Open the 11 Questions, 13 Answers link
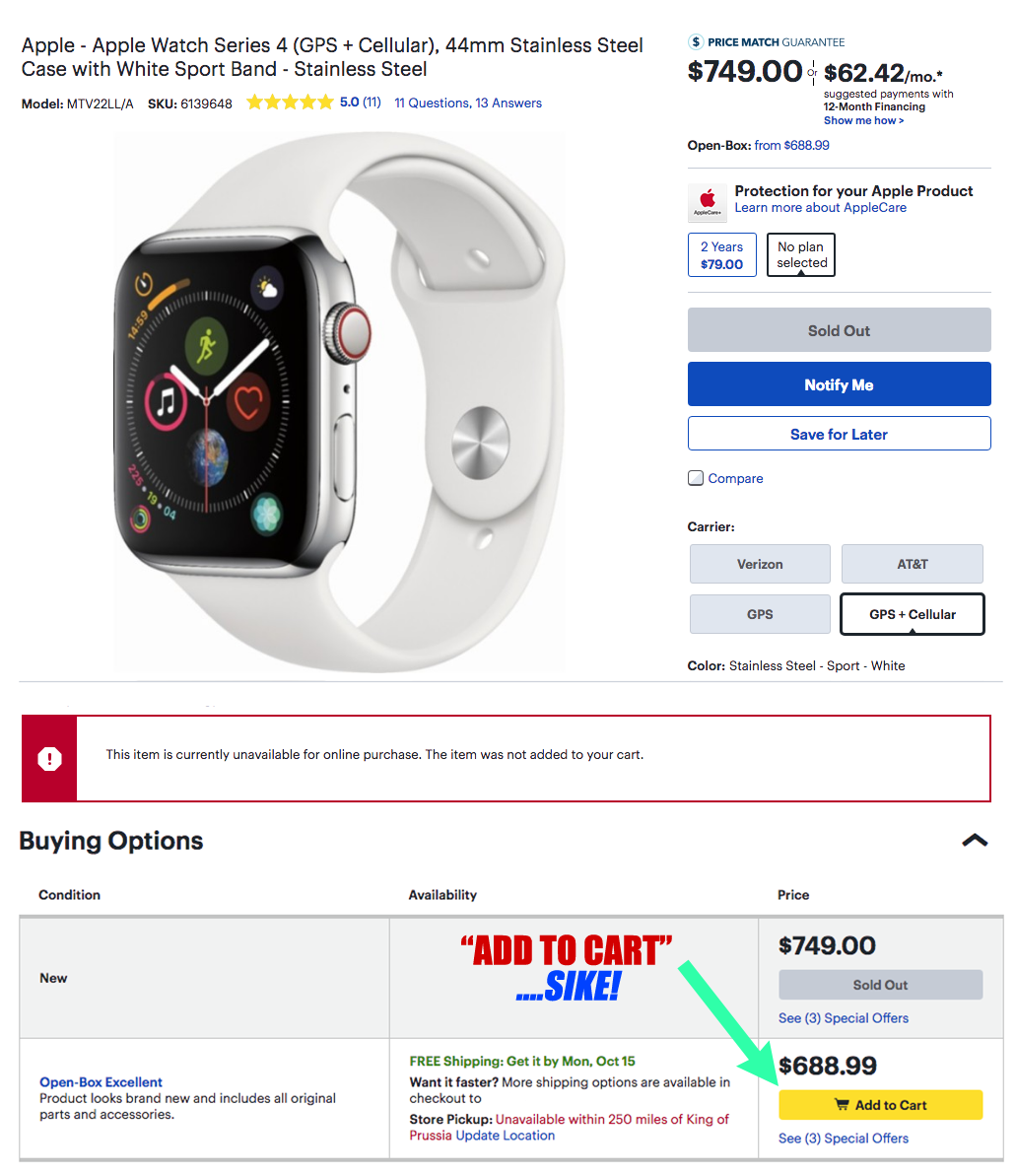 point(468,103)
